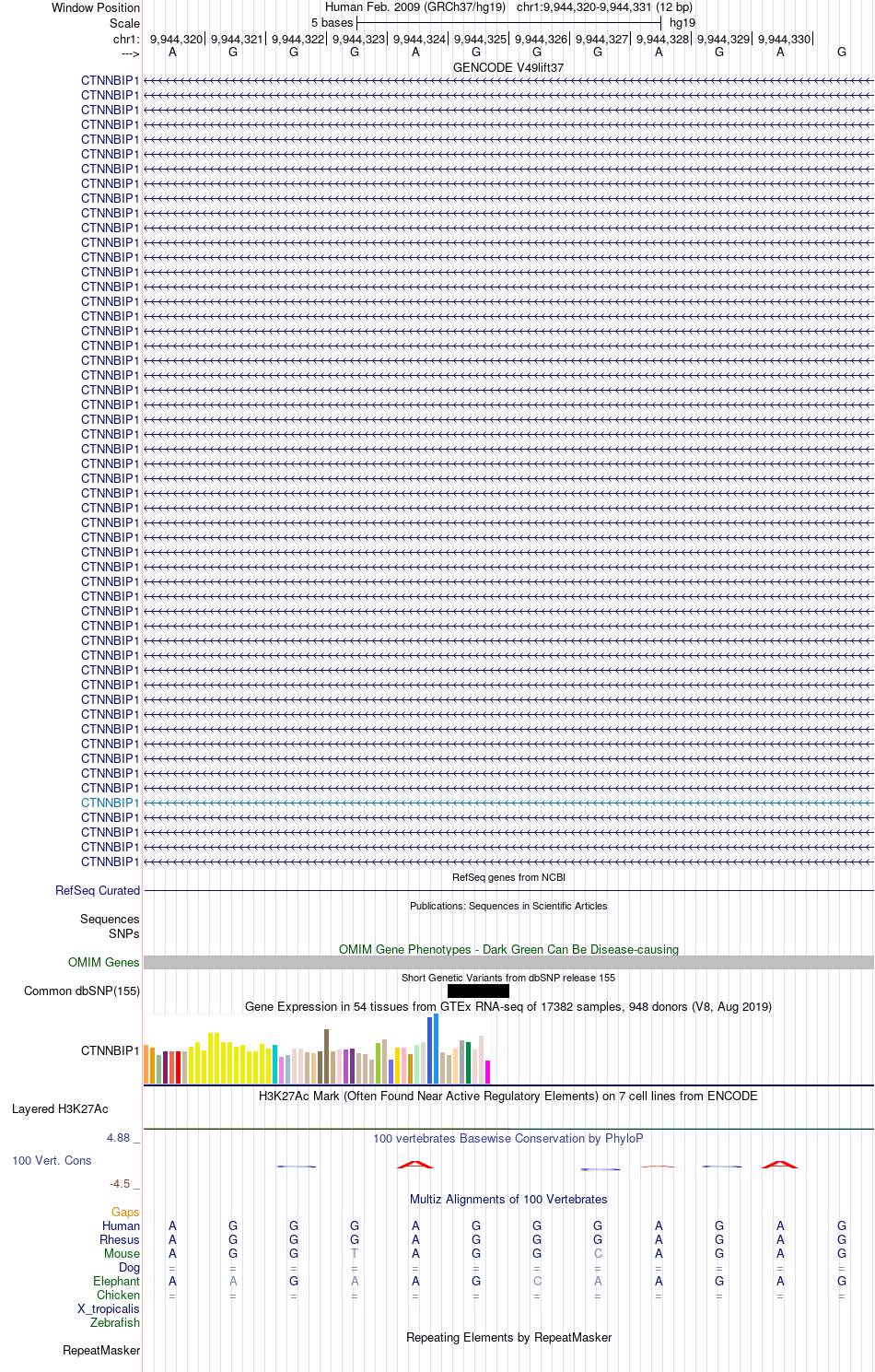Click the Dog species label
Viewport: 875px width, 1372px height.
pyautogui.click(x=129, y=1267)
